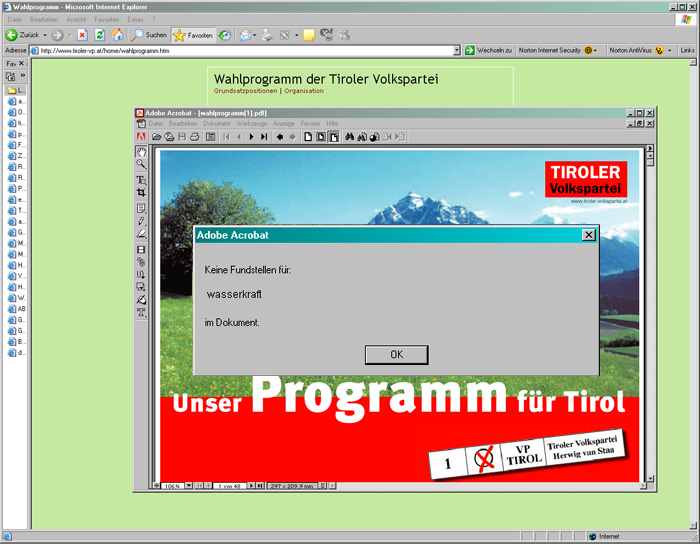The image size is (700, 544).
Task: Click the Find binoculars icon in Acrobat
Action: (x=349, y=137)
